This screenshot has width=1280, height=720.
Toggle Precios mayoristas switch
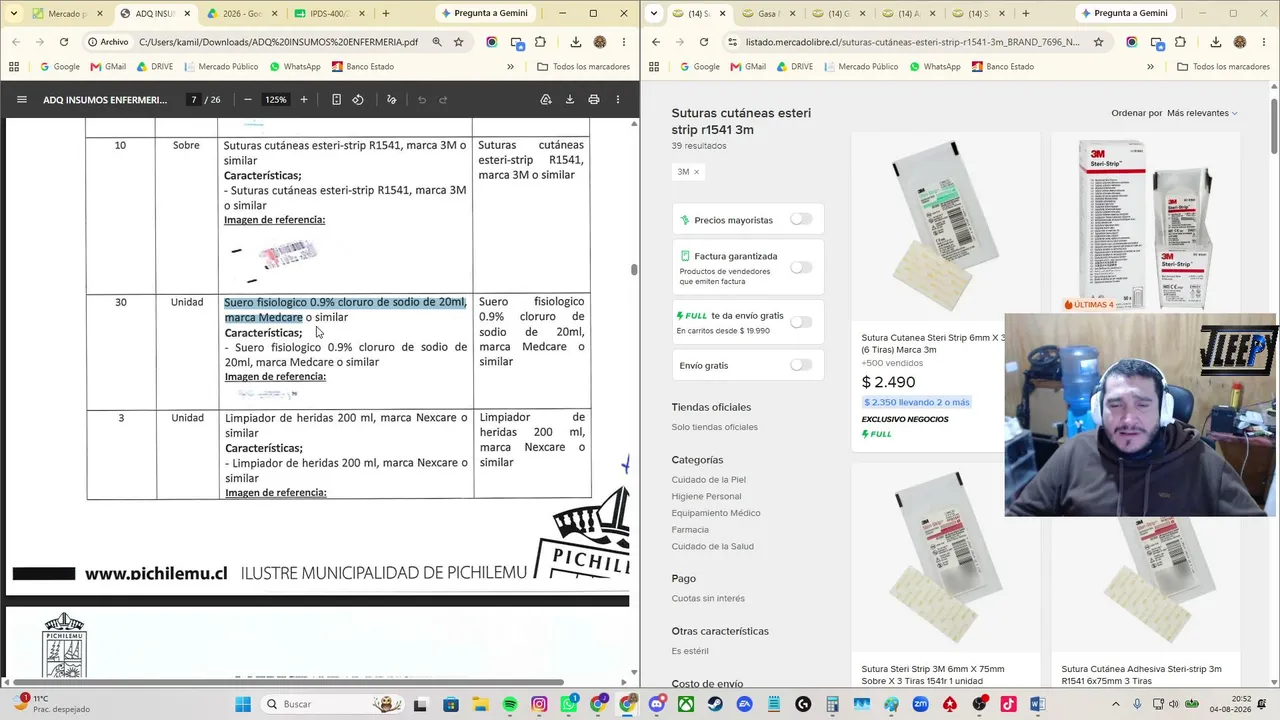click(801, 219)
